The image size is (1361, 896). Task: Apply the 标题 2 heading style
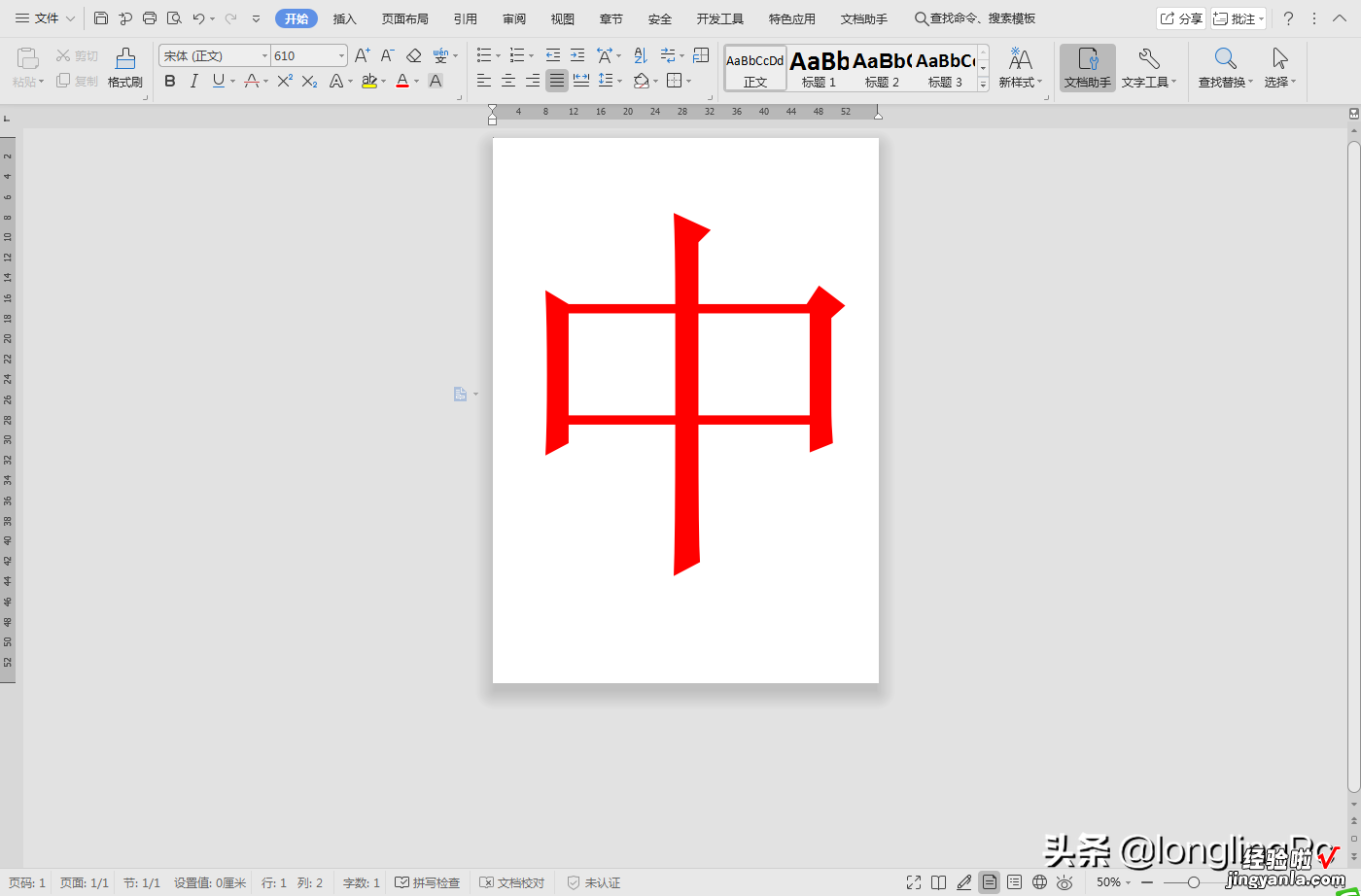point(883,68)
